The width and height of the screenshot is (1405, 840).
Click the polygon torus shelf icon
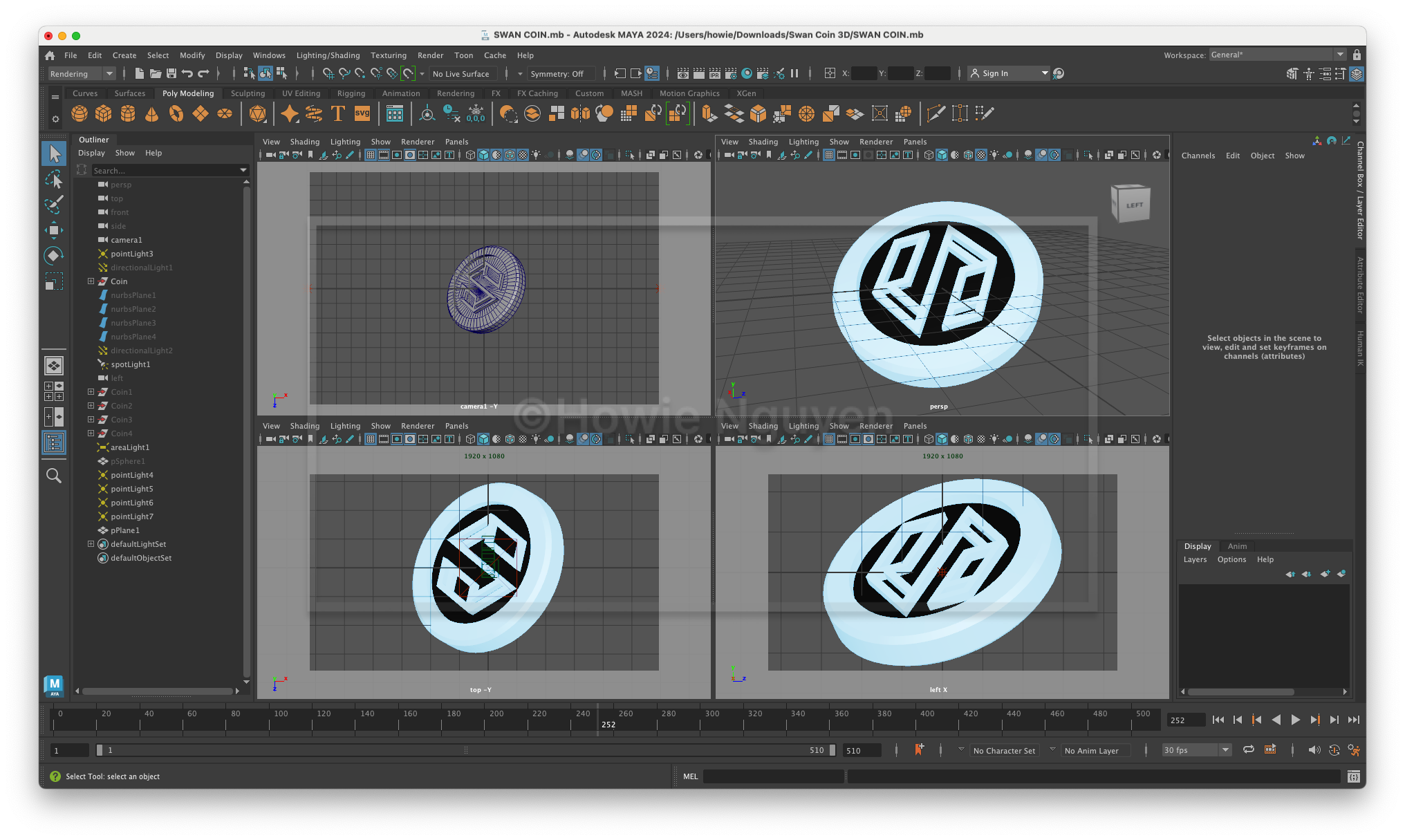tap(176, 113)
